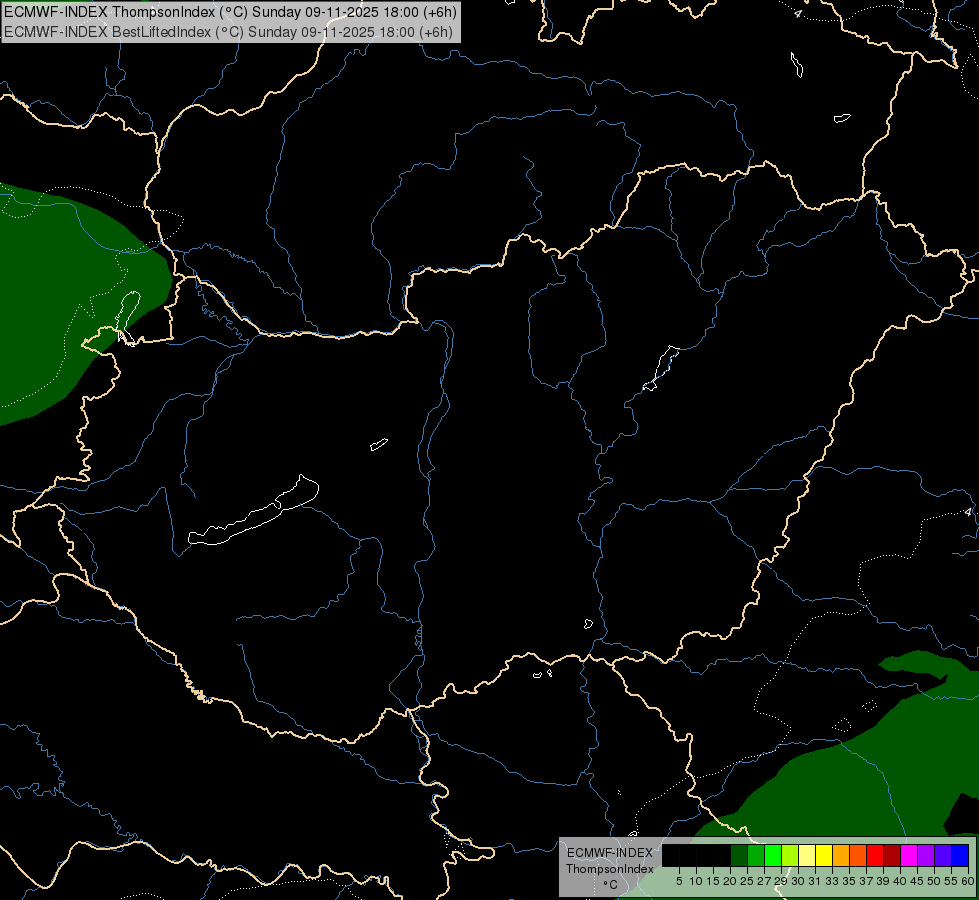
Task: Click the legend label 'ThompsonIndex'
Action: pyautogui.click(x=609, y=869)
